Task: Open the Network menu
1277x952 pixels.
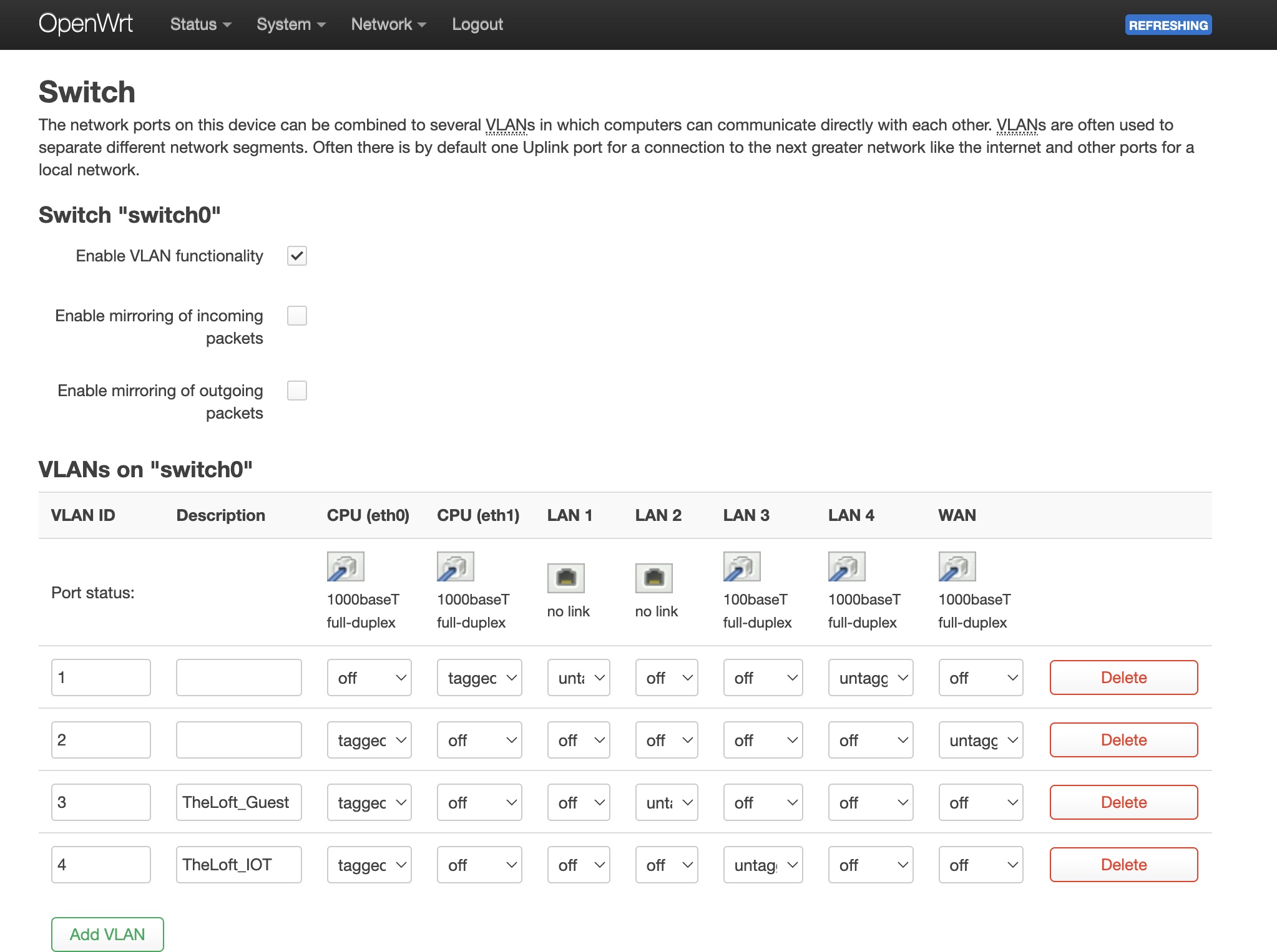Action: tap(388, 24)
